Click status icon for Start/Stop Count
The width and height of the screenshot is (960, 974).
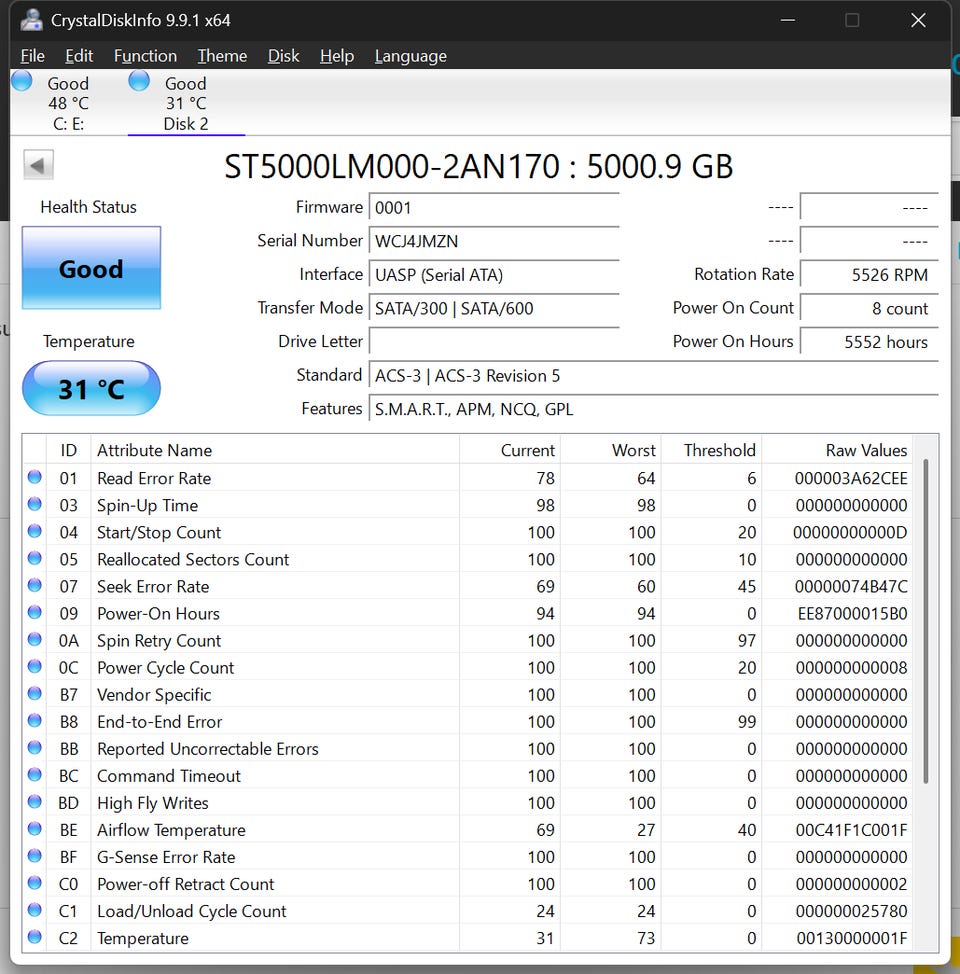coord(35,531)
